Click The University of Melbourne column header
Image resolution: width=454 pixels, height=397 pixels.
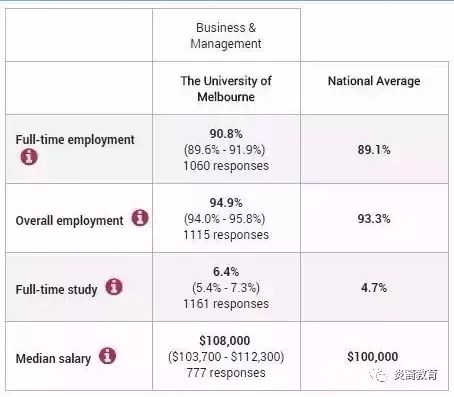[226, 89]
